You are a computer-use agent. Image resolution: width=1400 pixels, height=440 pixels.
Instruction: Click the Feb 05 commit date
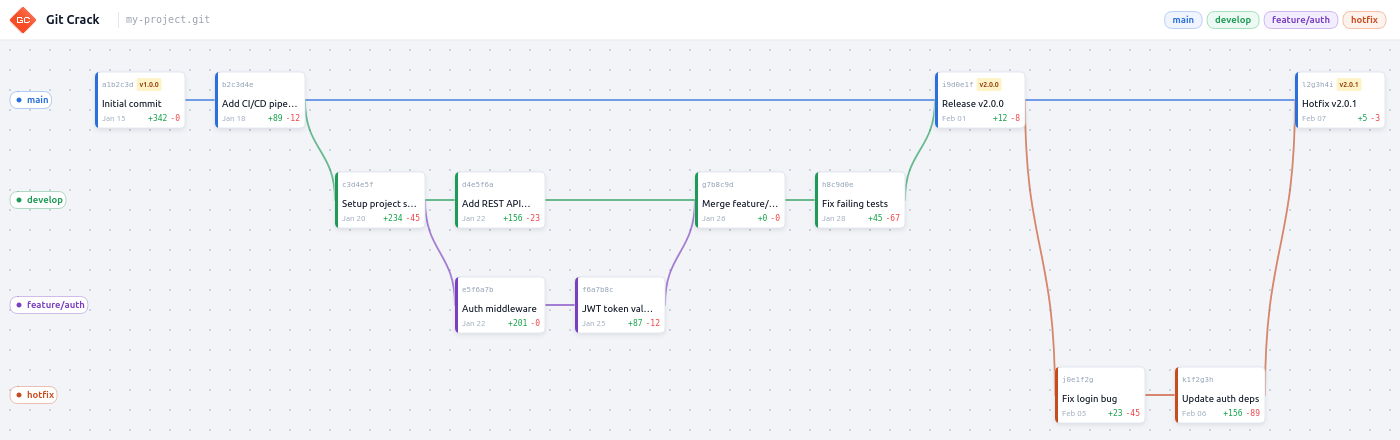coord(1074,413)
